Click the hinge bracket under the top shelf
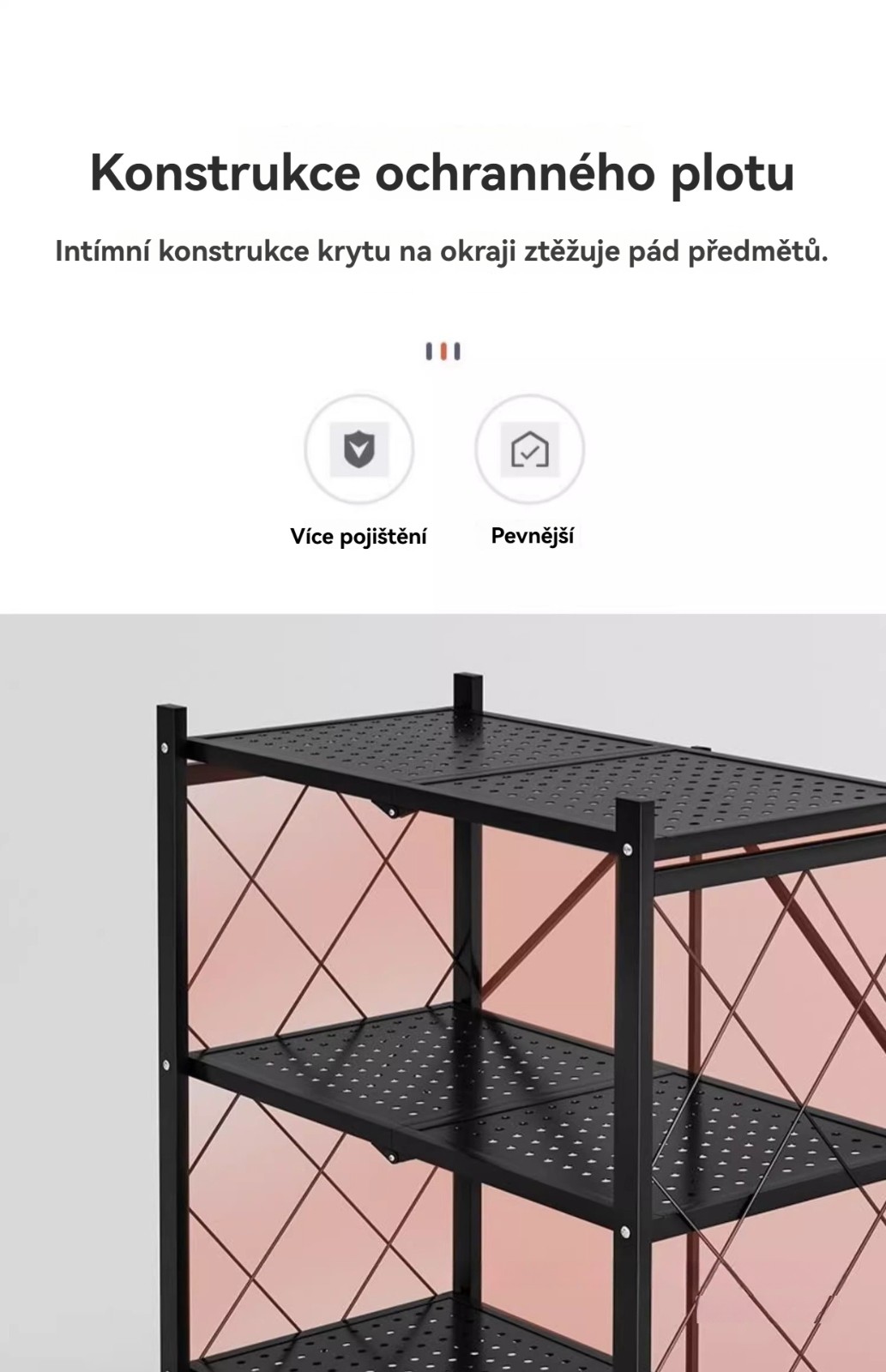 point(393,809)
